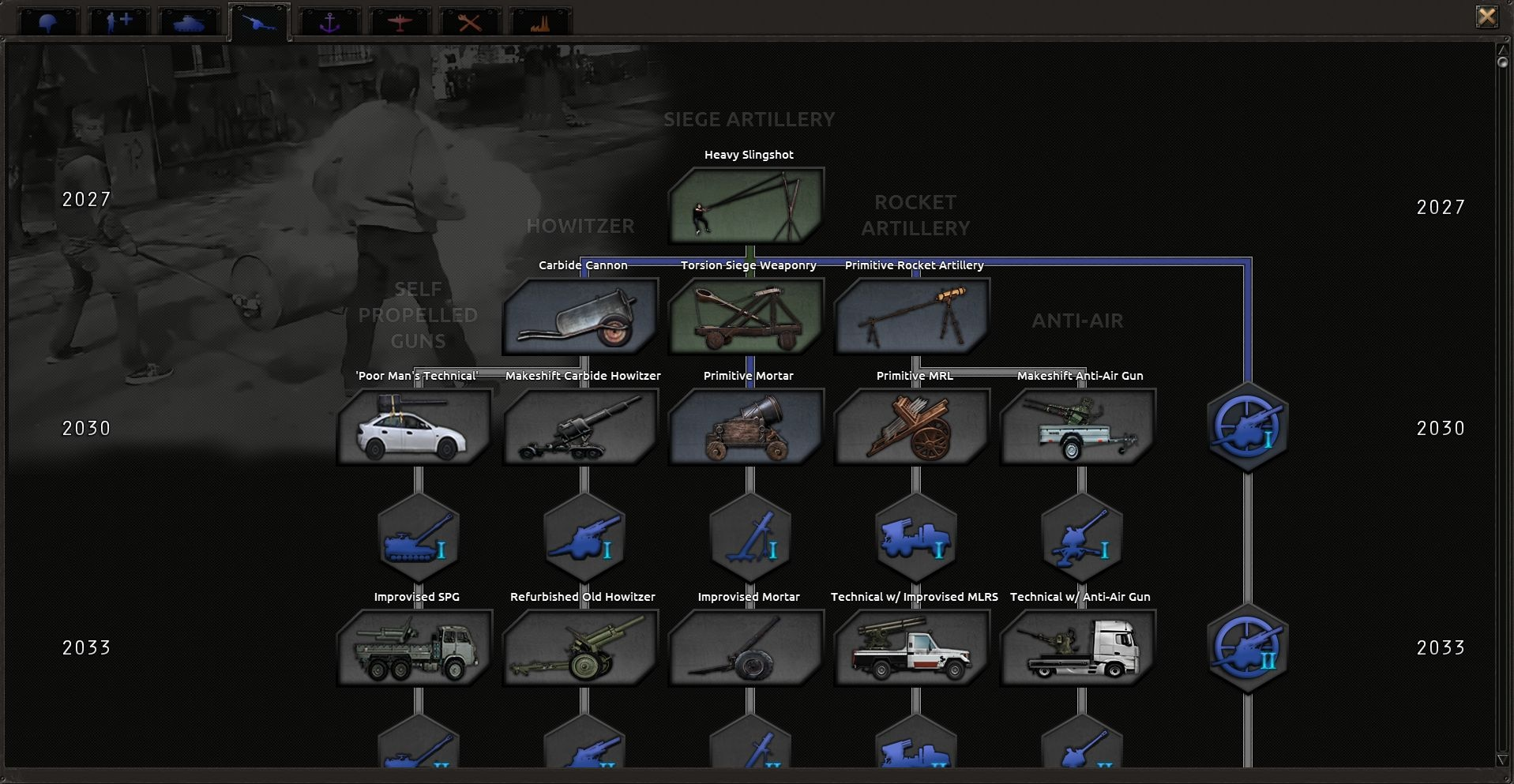Click the ANTI-AIR category heading
This screenshot has height=784, width=1514.
[x=1077, y=321]
